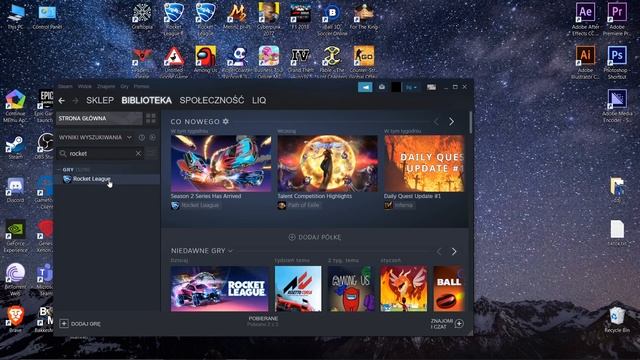The image size is (640, 360).
Task: Click Rocket League link under Season 2 news
Action: click(200, 205)
